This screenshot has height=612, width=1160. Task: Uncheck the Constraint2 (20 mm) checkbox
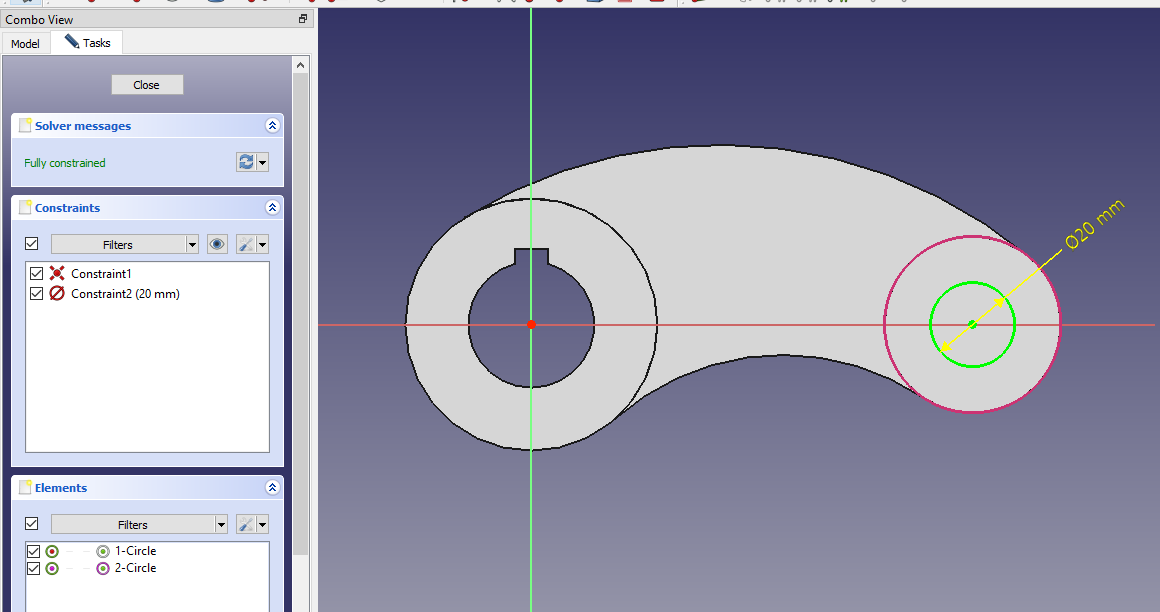(x=37, y=293)
